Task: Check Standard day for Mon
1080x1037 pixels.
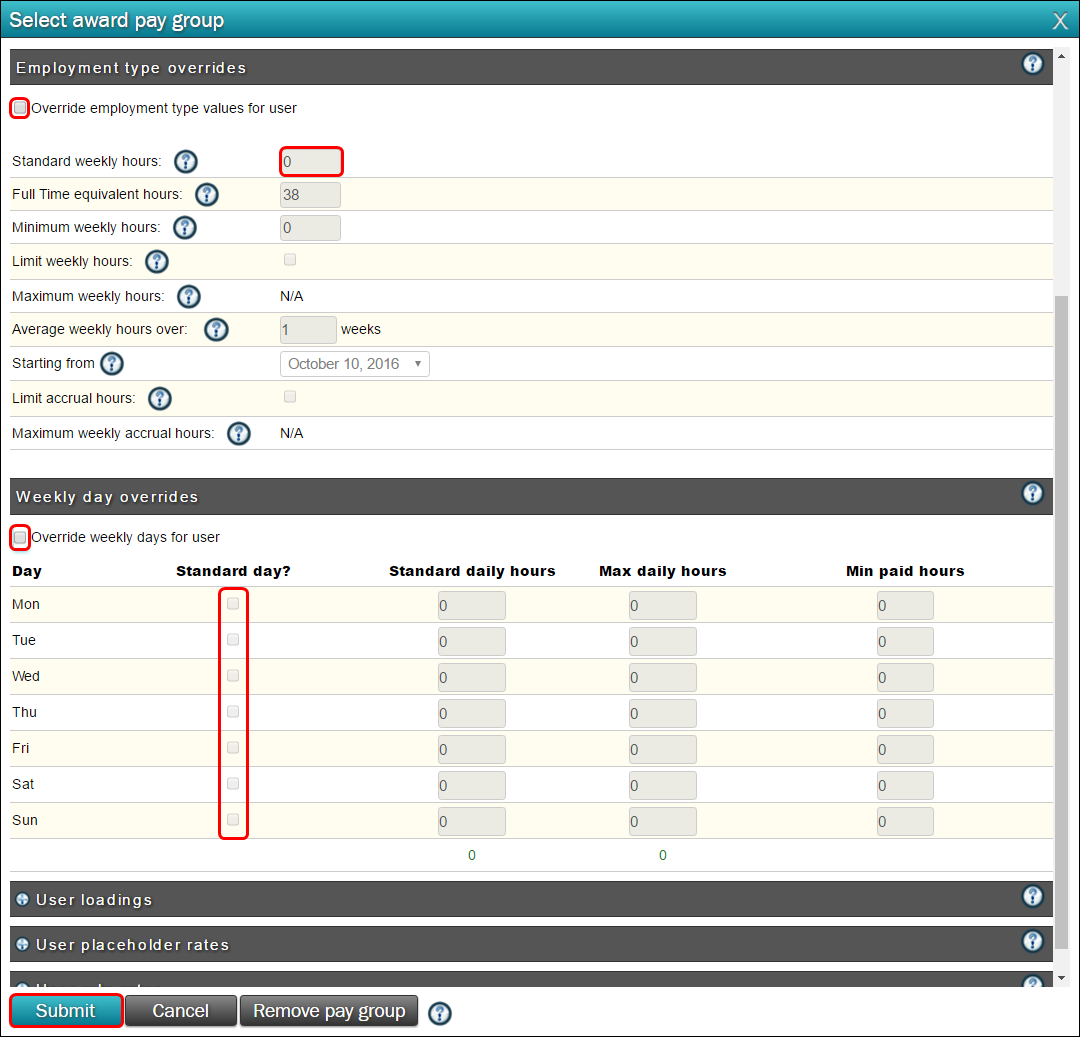Action: pos(233,604)
